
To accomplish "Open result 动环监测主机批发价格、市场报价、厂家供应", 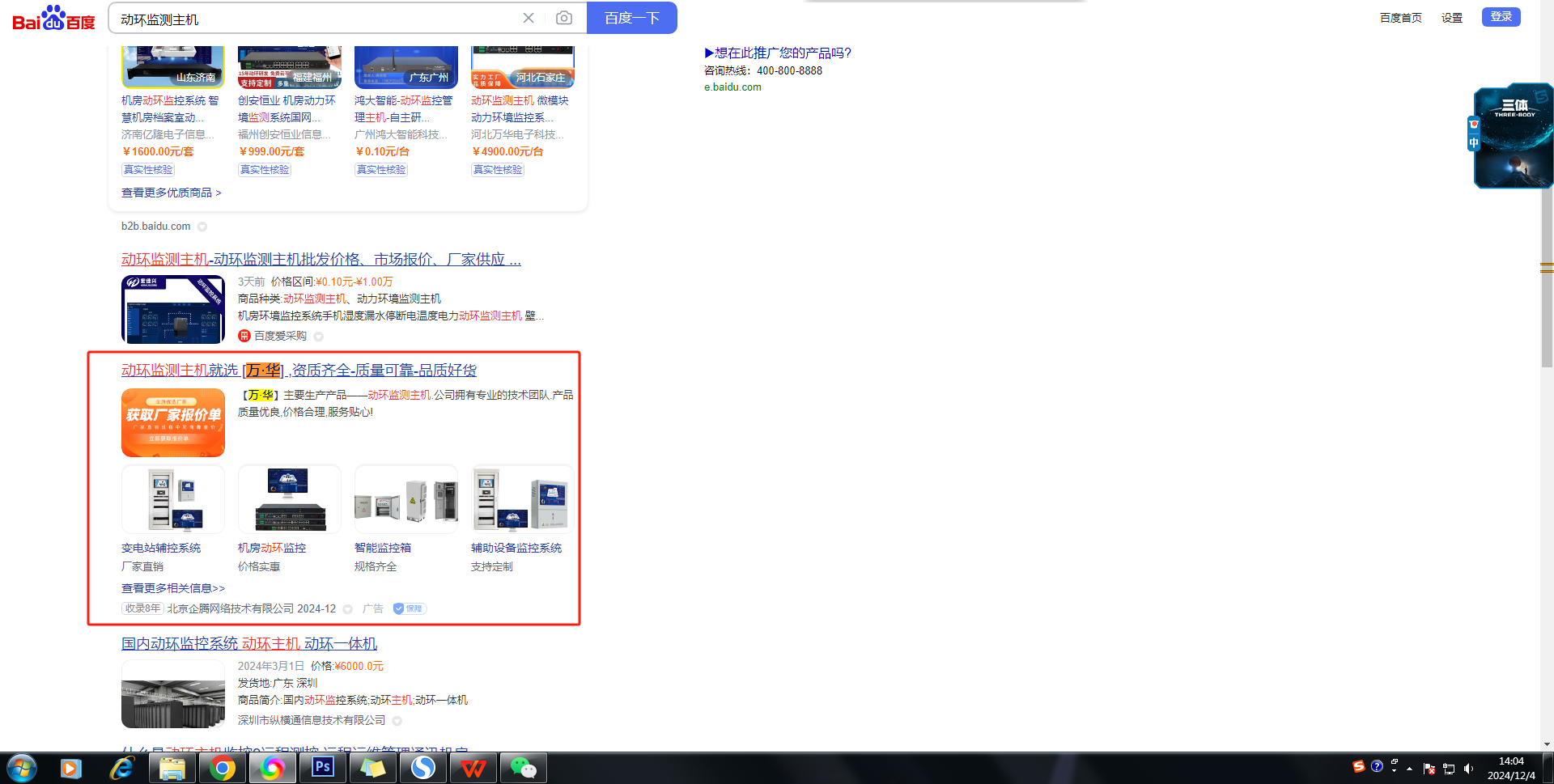I will point(321,260).
